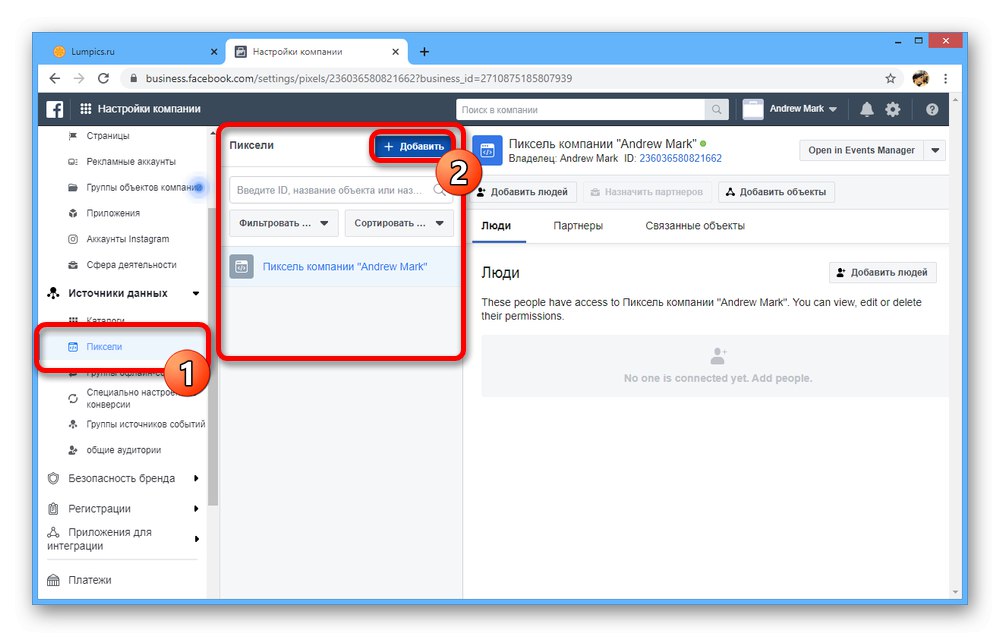Click the business page thumbnail icon

point(753,109)
